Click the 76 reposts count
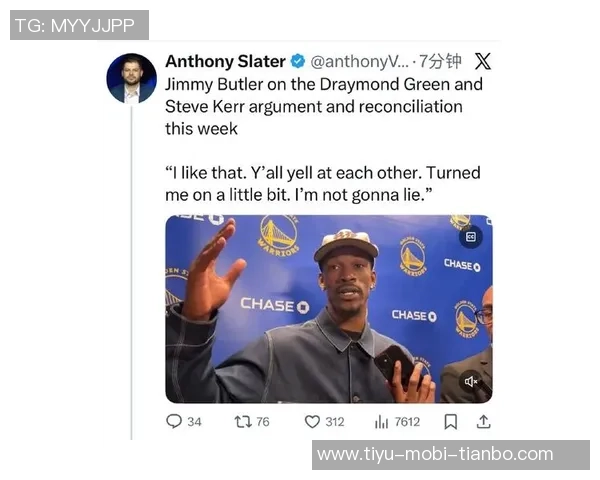This screenshot has width=600, height=480. tap(263, 422)
